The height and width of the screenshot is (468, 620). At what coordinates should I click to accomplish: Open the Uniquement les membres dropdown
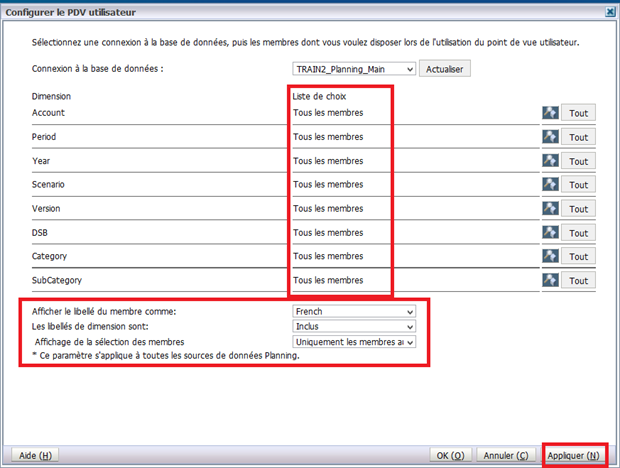pyautogui.click(x=352, y=342)
